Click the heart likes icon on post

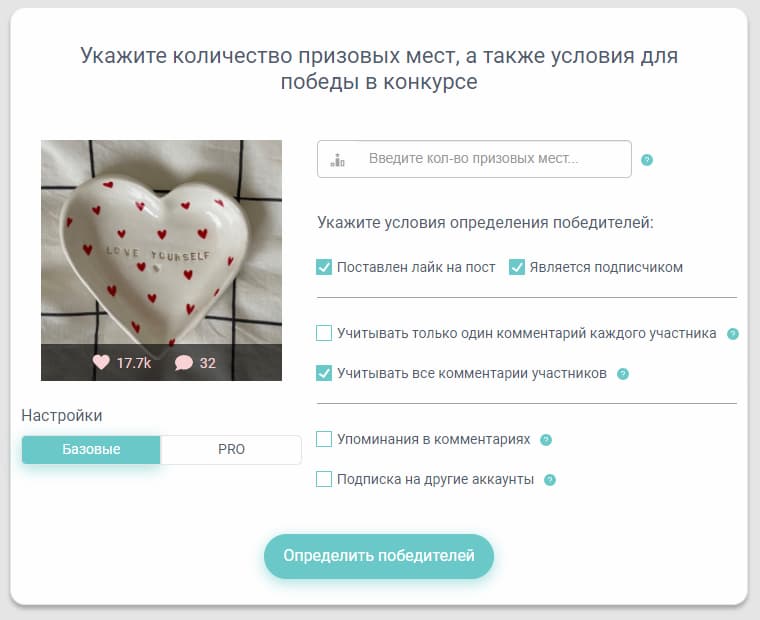pyautogui.click(x=101, y=362)
